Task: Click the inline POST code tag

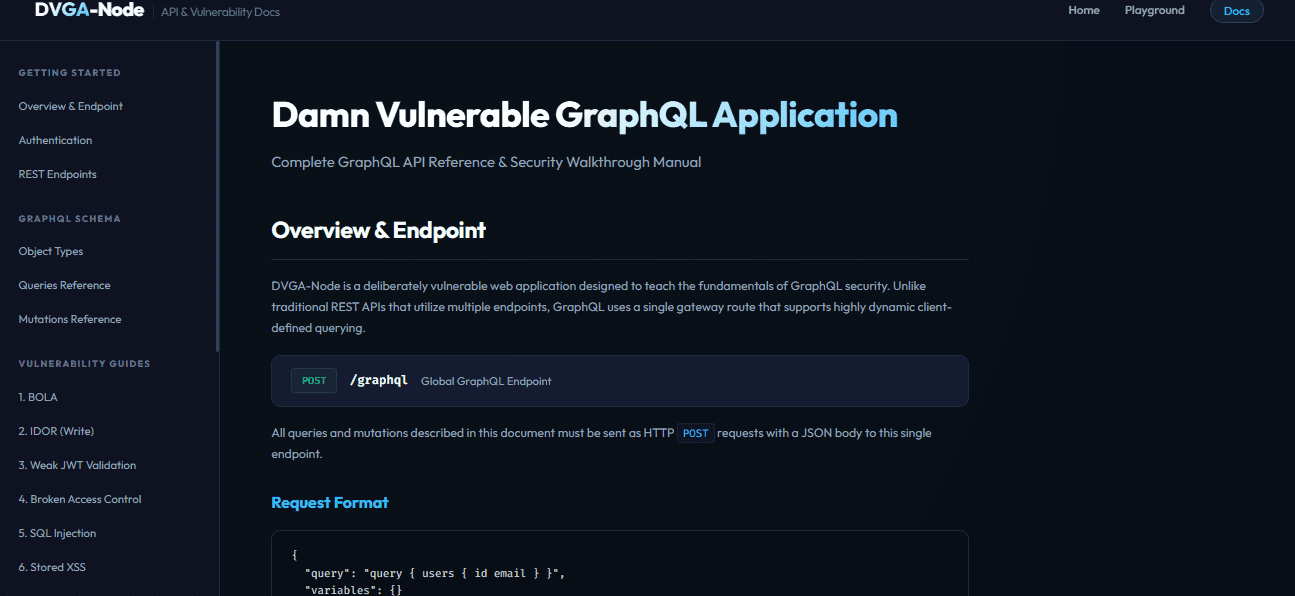Action: [696, 433]
